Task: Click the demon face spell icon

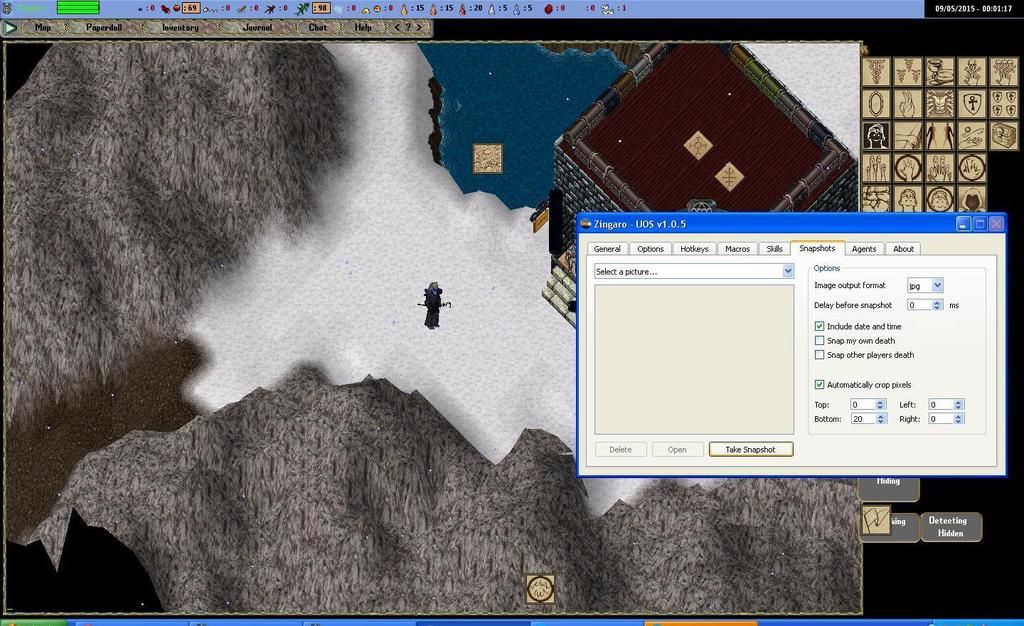Action: (940, 103)
